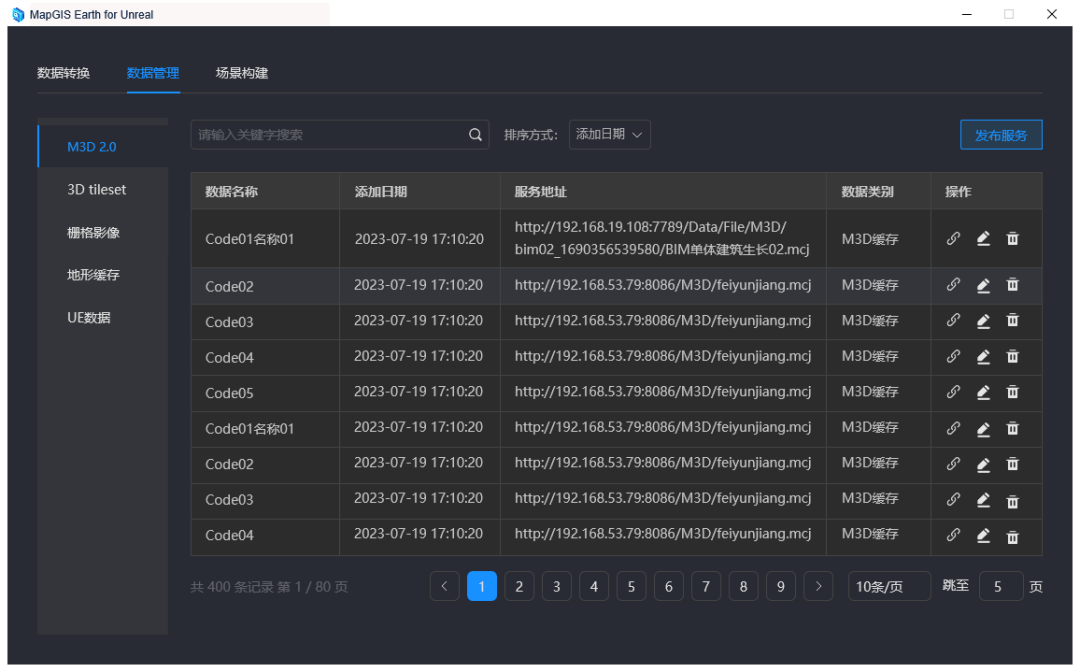Delete the second Code02 record with trash icon
This screenshot has width=1080, height=672.
[1012, 463]
